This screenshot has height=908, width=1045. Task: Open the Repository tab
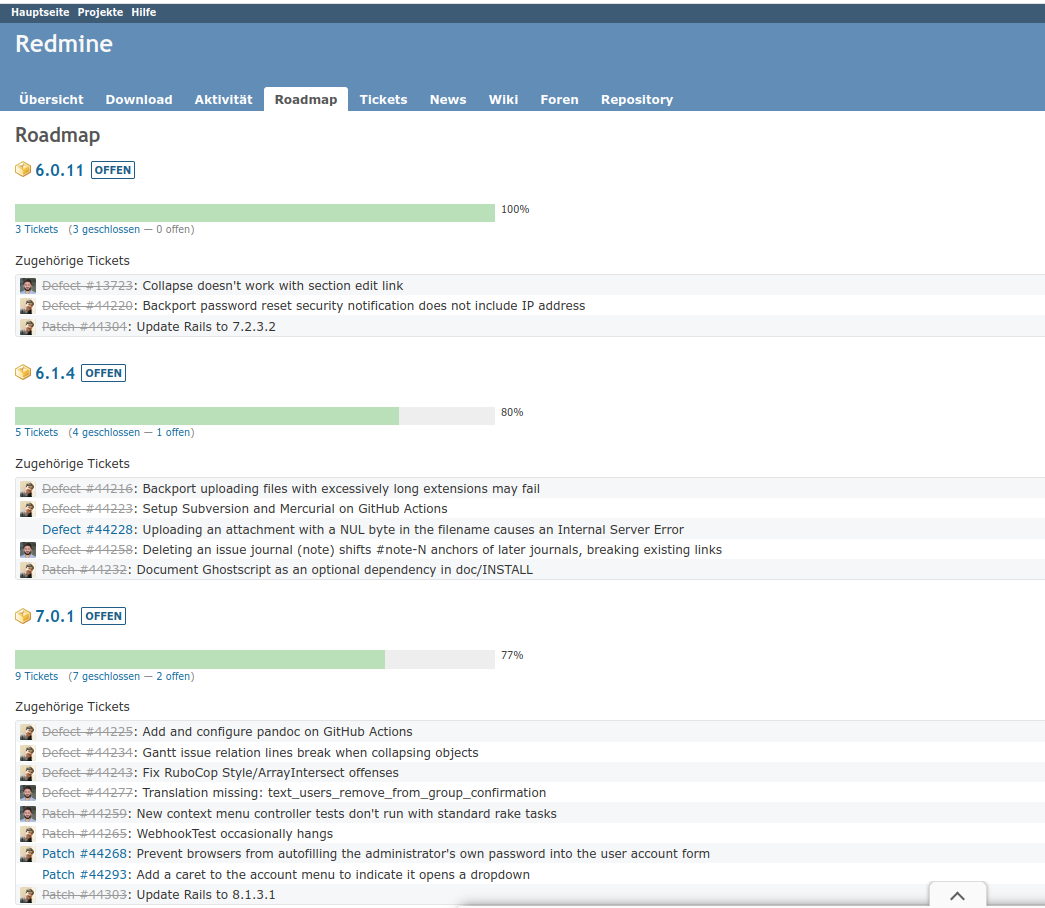pos(636,99)
